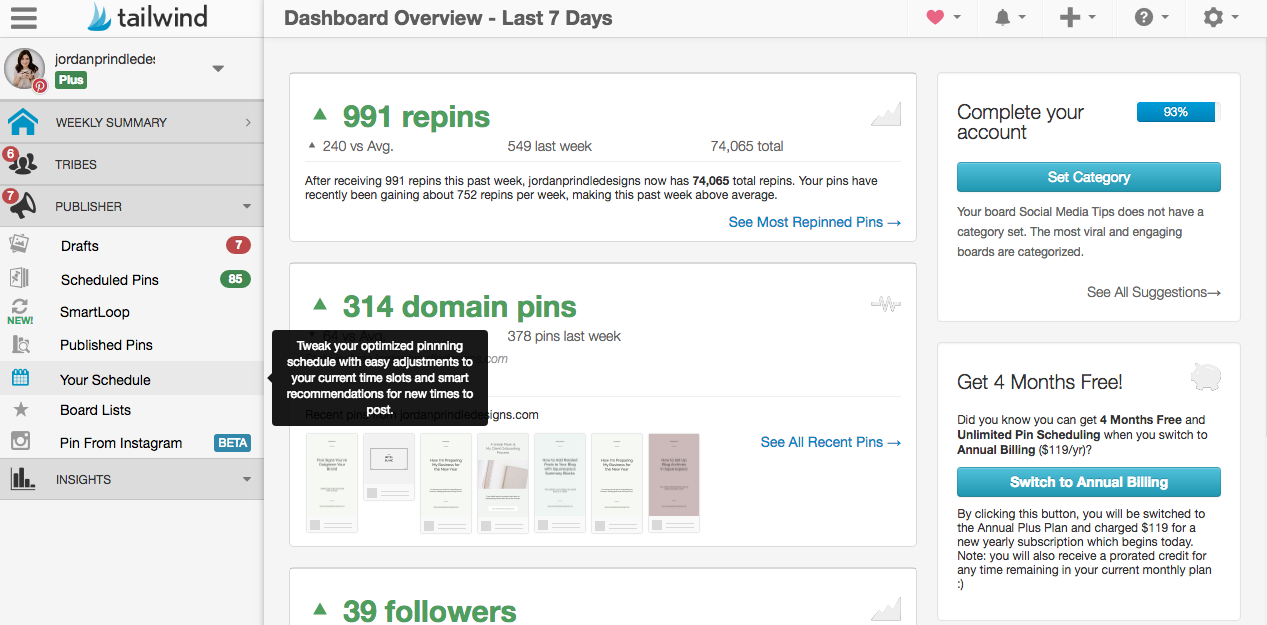Open the gear menu dropdown caret
The height and width of the screenshot is (625, 1267).
[1235, 17]
